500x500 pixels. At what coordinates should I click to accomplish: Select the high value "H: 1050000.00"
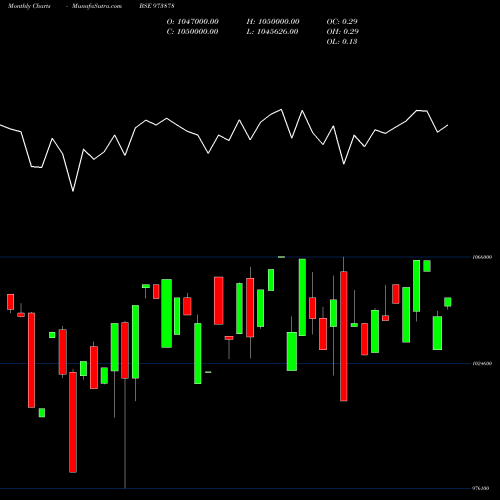[273, 22]
